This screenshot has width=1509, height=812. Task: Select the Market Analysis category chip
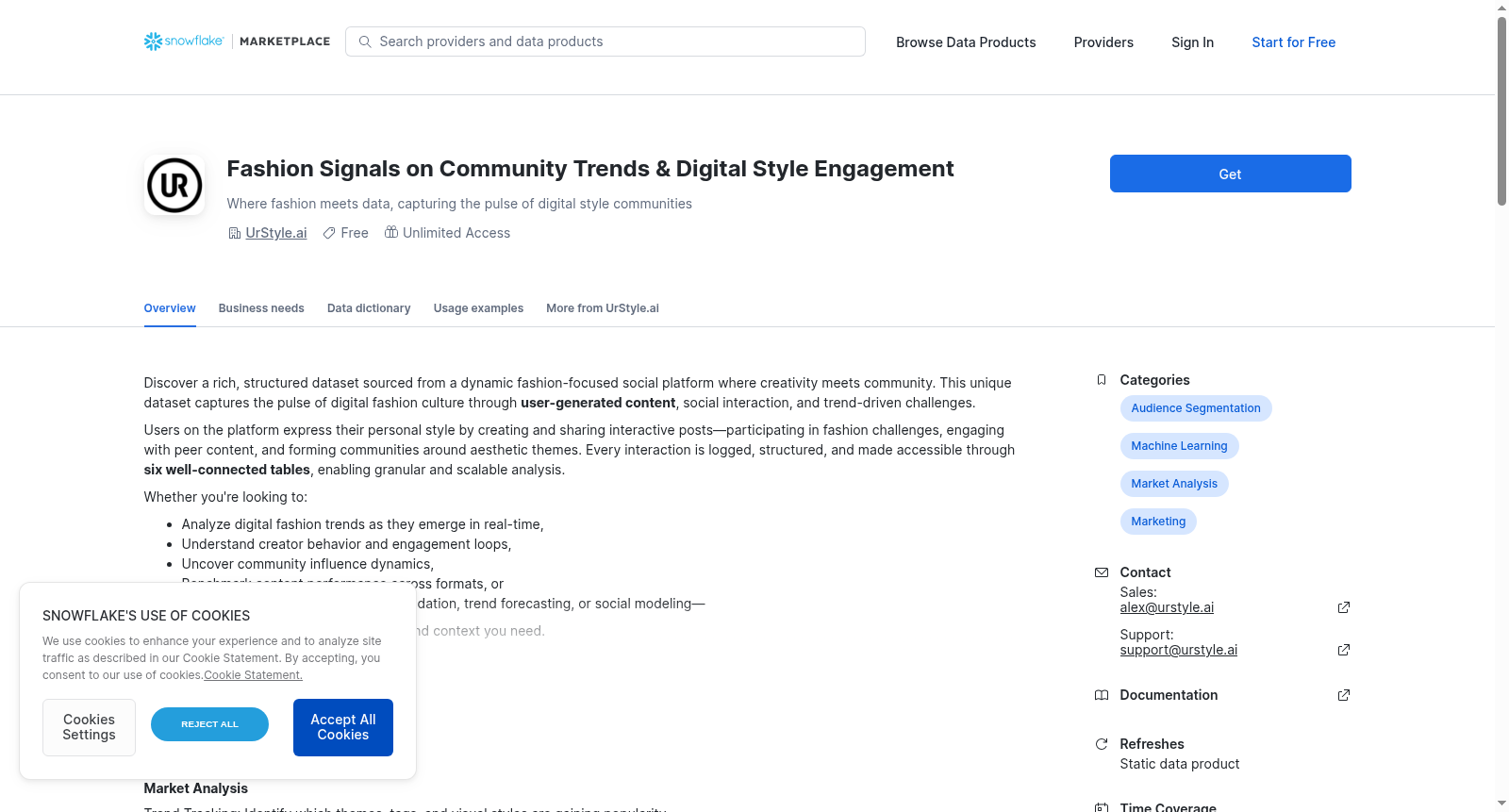coord(1174,484)
